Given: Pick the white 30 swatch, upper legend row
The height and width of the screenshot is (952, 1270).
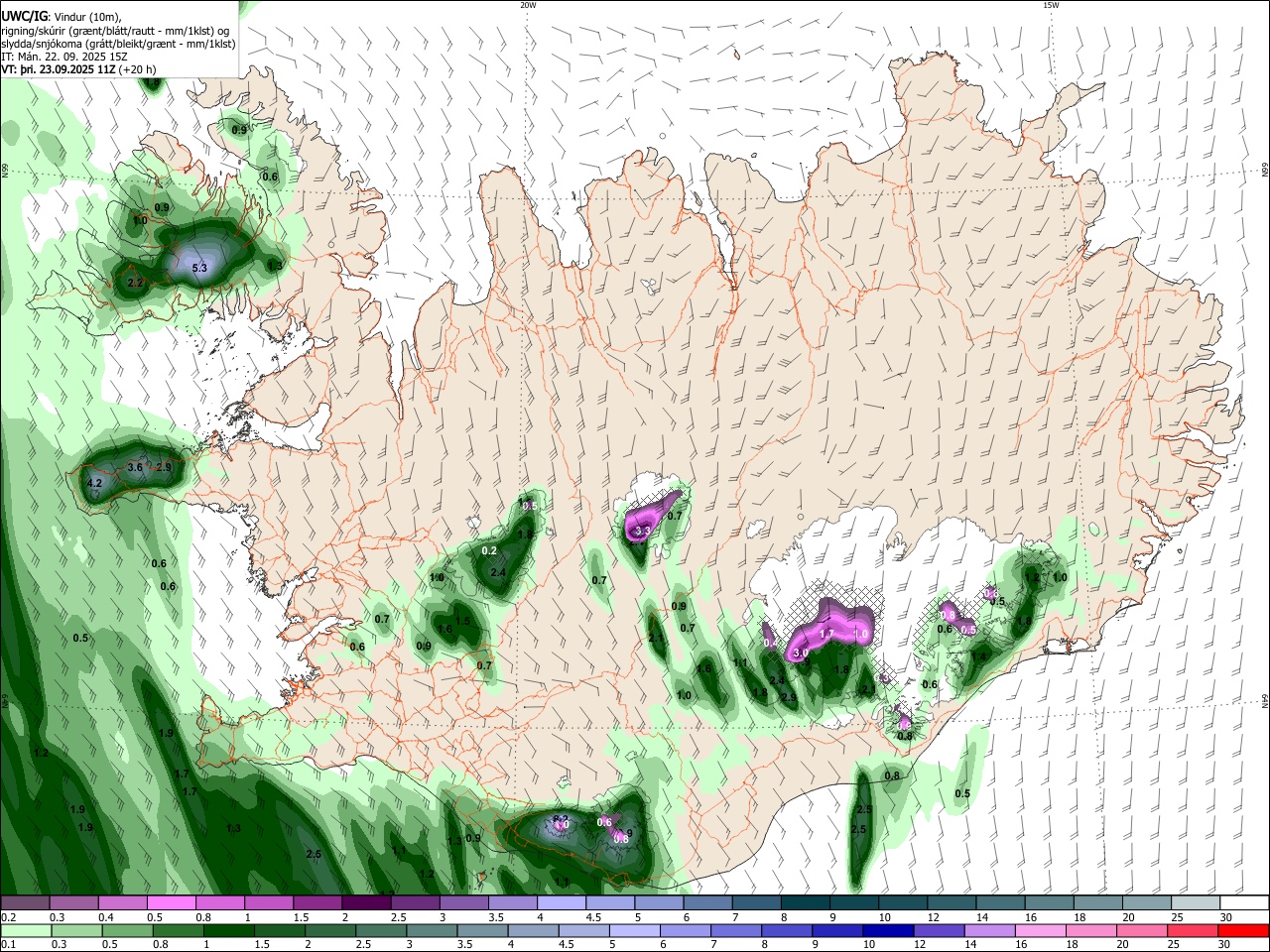Looking at the screenshot, I should coord(1244,903).
